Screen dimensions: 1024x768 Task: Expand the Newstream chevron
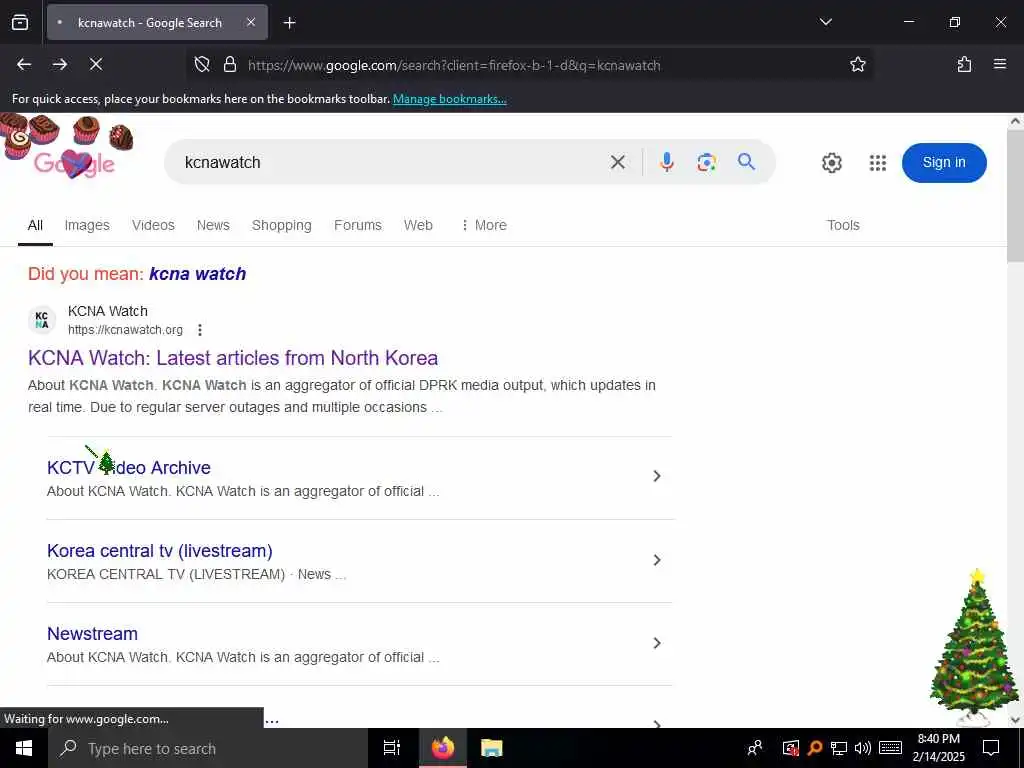click(657, 643)
